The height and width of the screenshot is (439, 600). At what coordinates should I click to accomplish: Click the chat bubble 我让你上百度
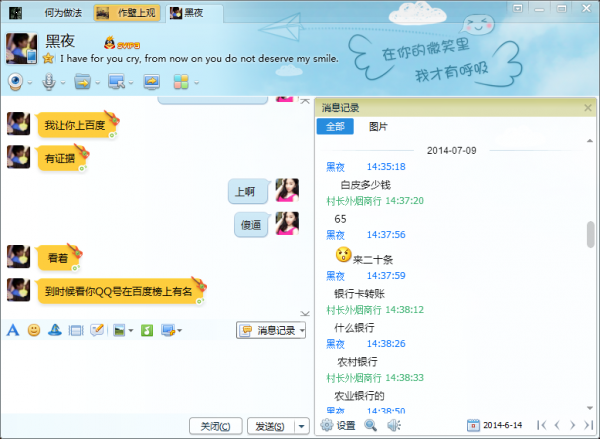75,125
